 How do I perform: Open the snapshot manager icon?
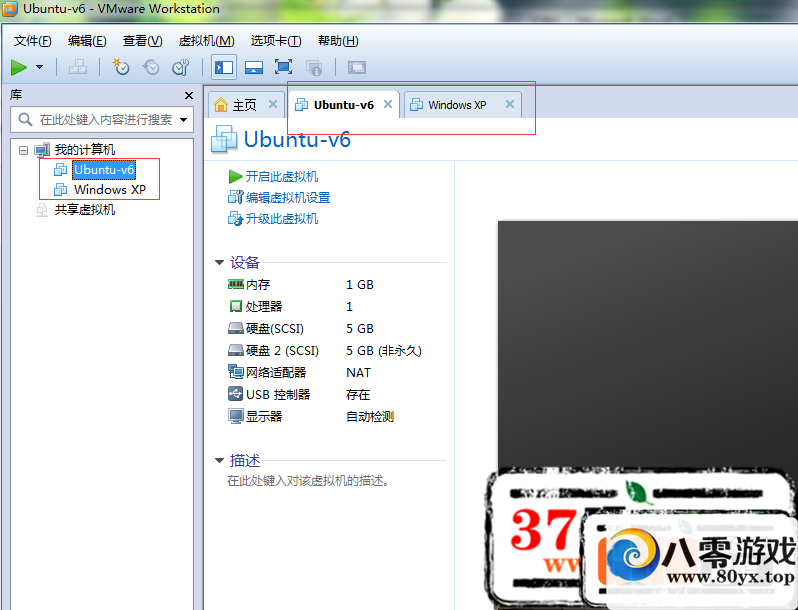(181, 67)
